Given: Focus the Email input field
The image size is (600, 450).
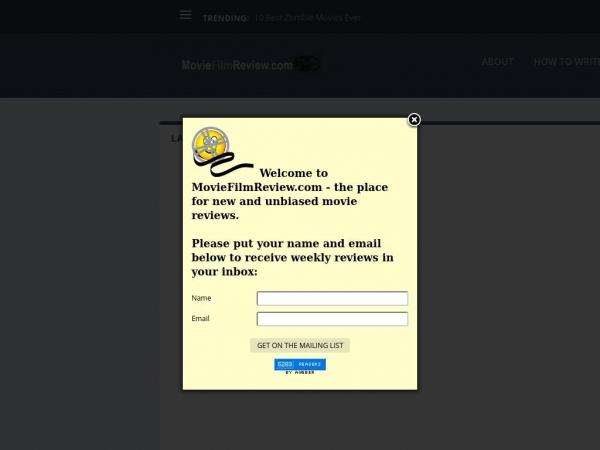Looking at the screenshot, I should coord(332,319).
